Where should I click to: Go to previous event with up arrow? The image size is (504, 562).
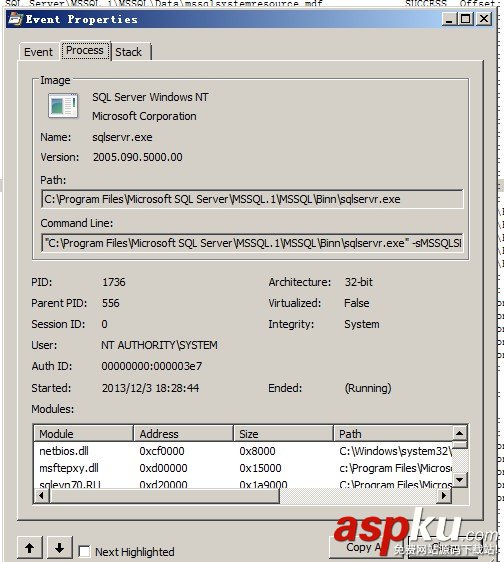coord(30,548)
